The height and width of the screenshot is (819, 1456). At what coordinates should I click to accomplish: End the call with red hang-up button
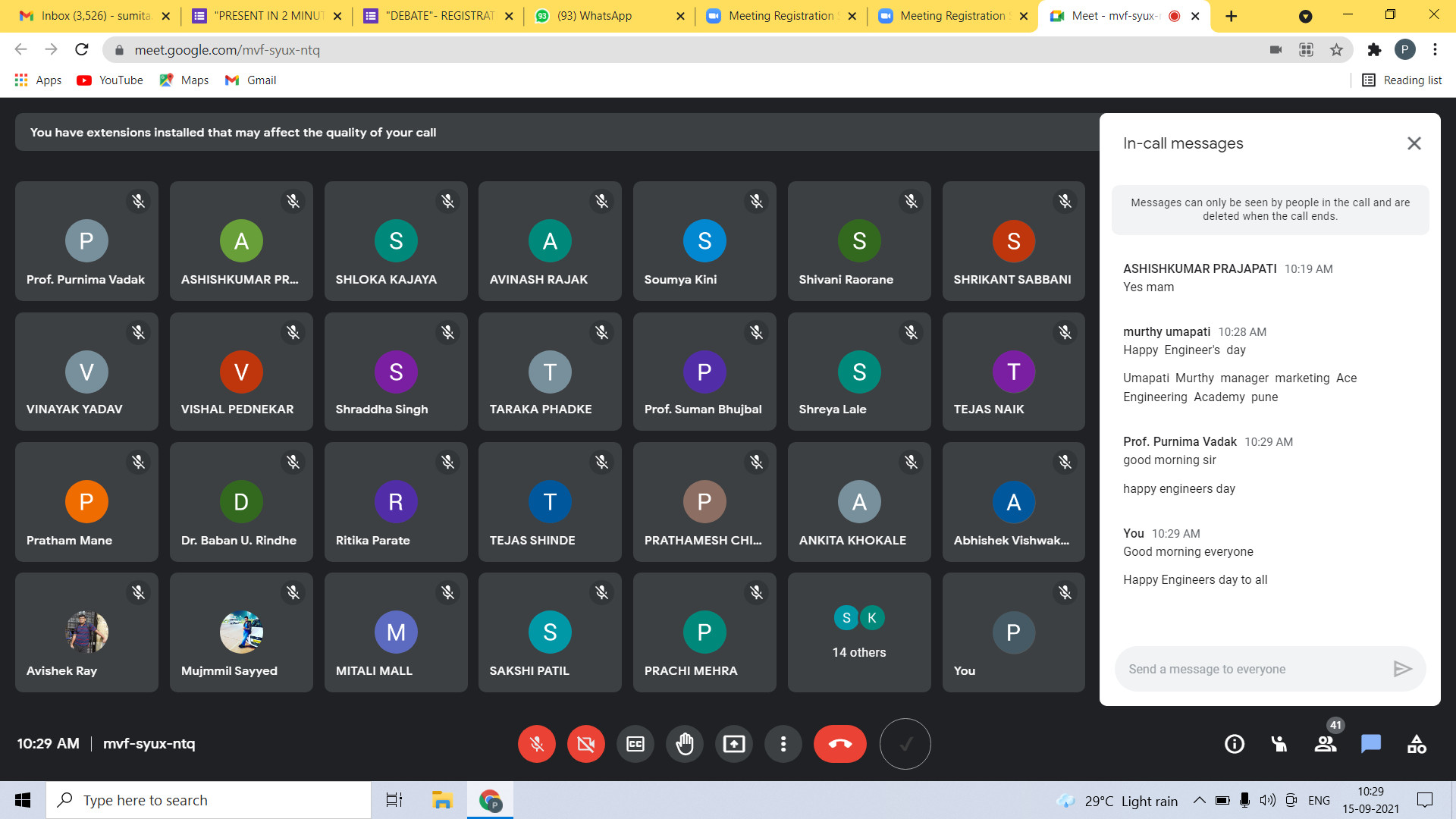point(839,744)
